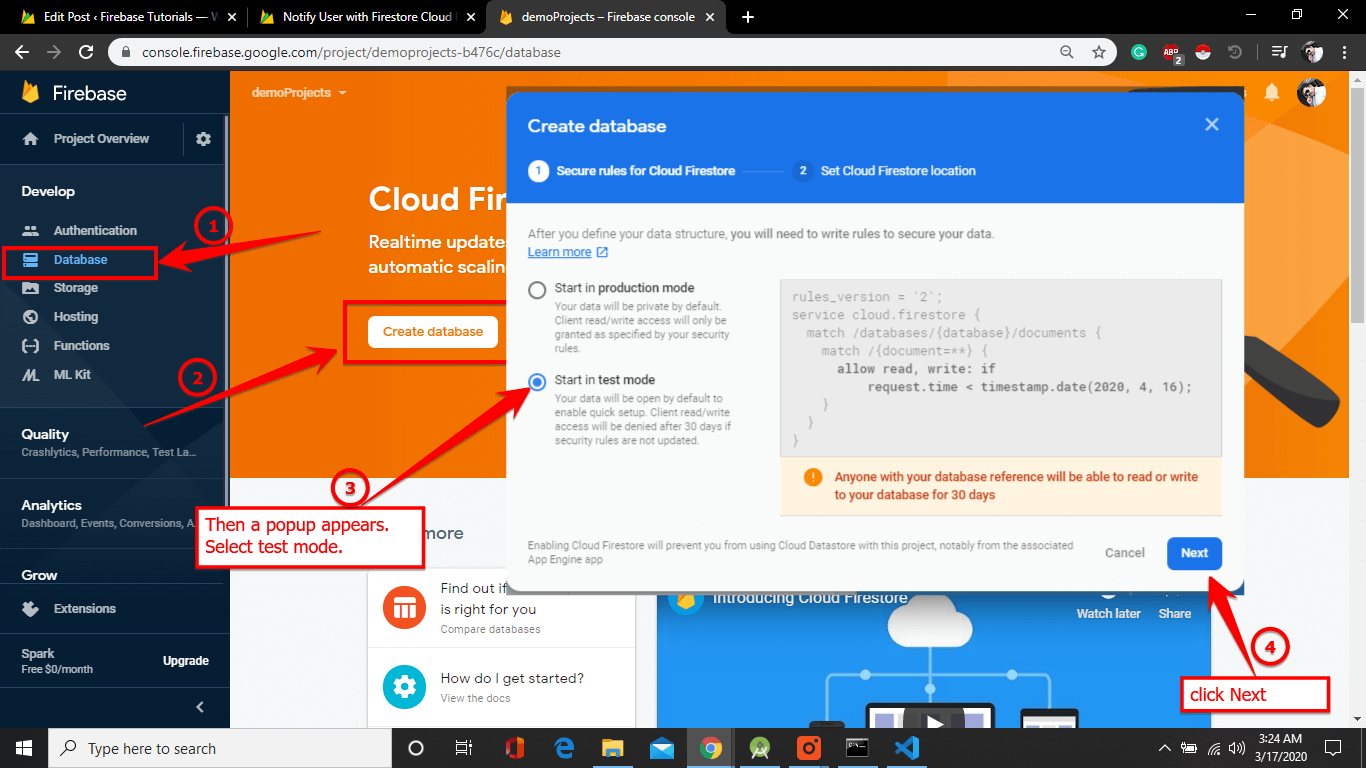
Task: Expand the Analytics section
Action: click(x=110, y=513)
